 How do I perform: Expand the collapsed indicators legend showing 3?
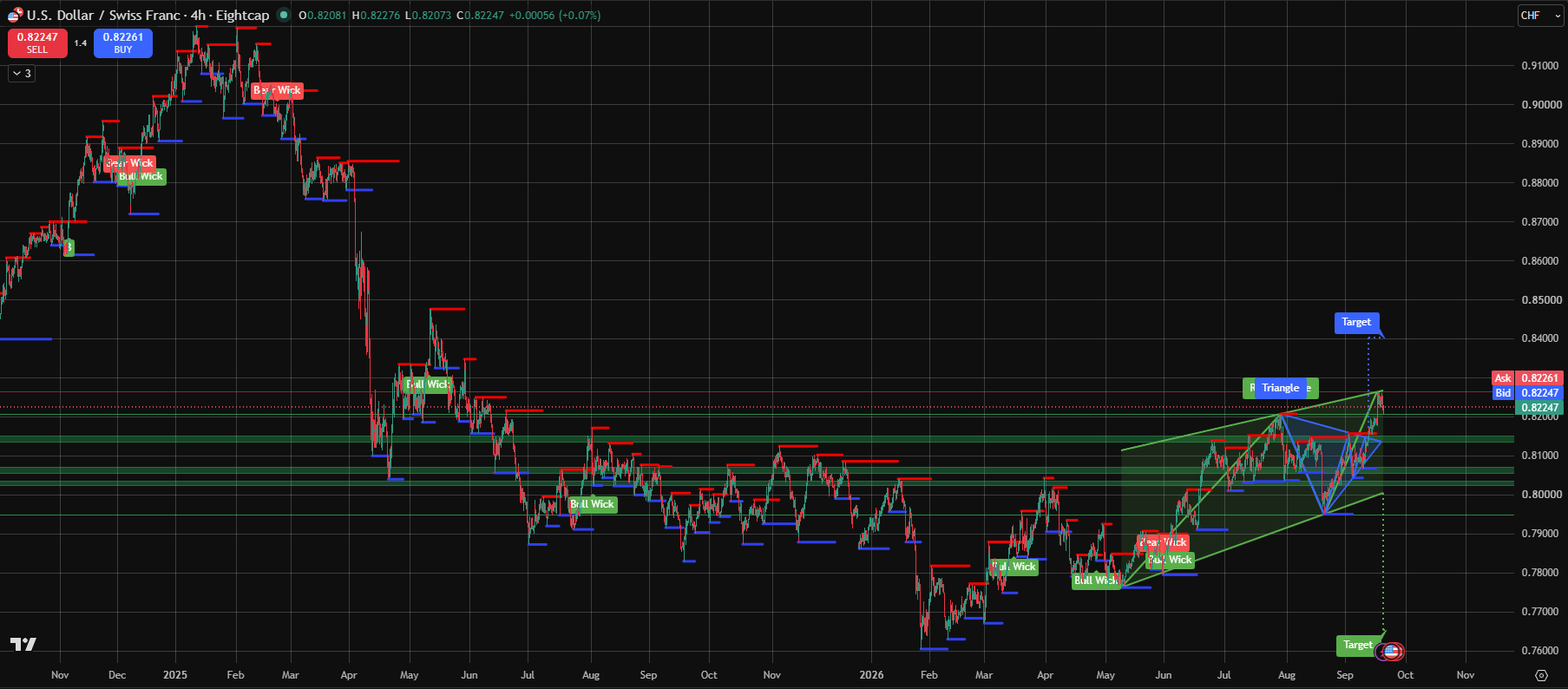click(x=22, y=74)
